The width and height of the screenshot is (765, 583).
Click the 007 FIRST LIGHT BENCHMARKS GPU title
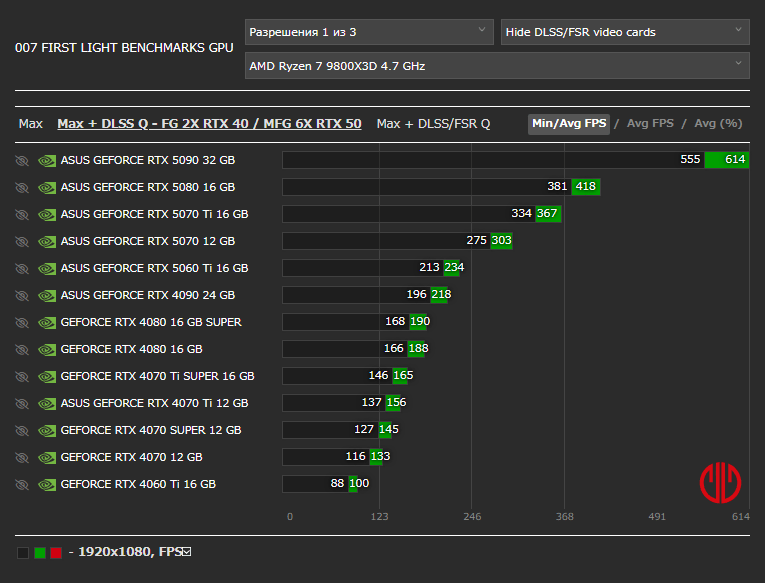[x=124, y=48]
